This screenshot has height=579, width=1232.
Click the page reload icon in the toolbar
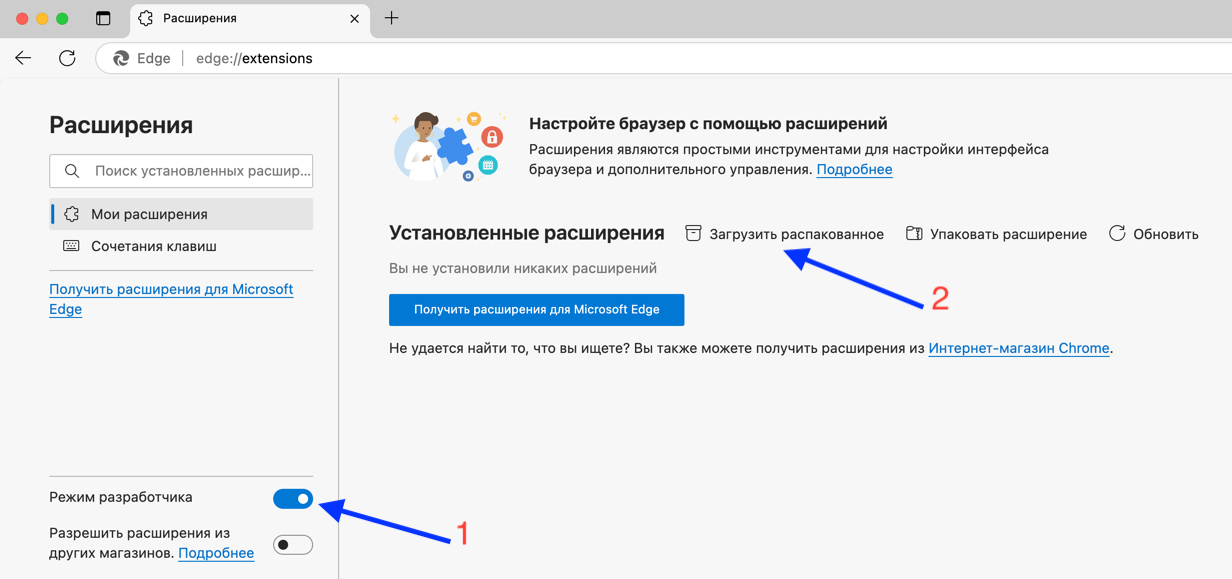tap(67, 57)
